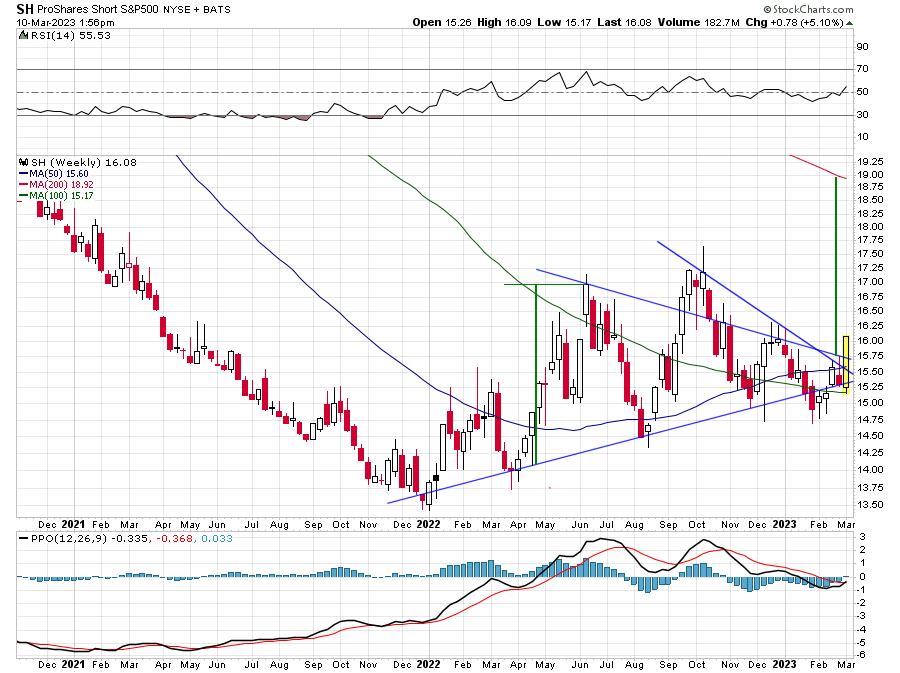
Task: Click the Volume 182.7M value
Action: [x=699, y=22]
